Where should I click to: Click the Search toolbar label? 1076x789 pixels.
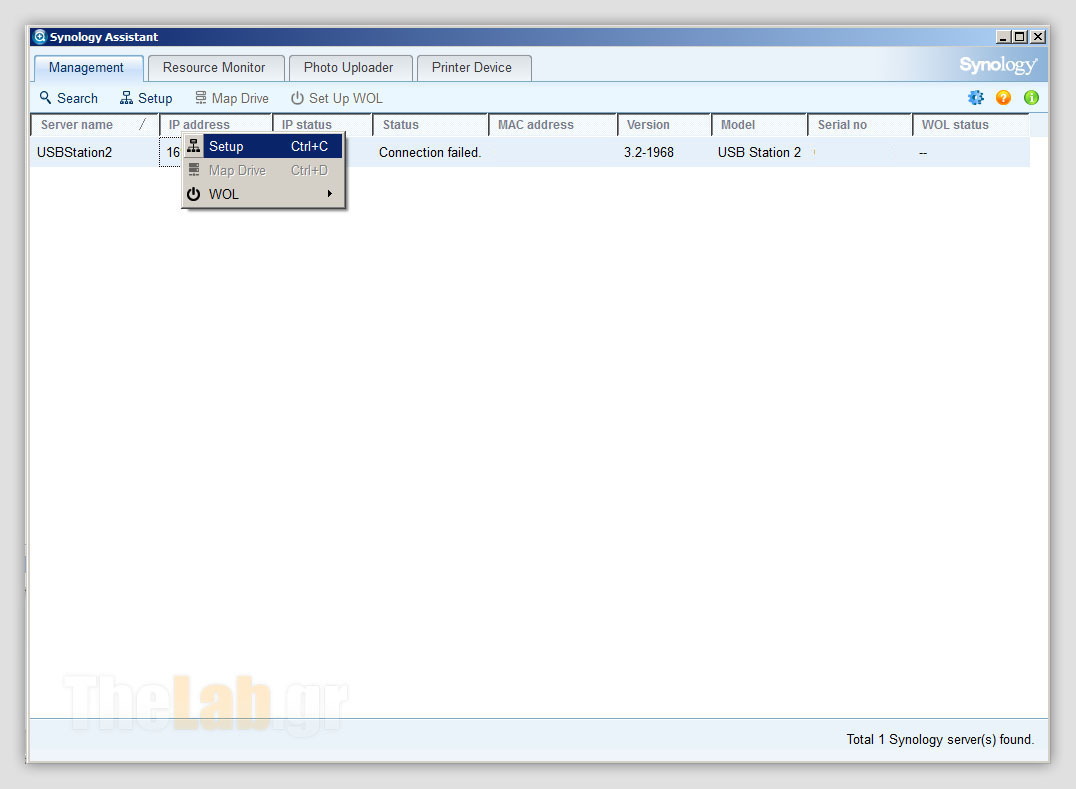point(78,98)
